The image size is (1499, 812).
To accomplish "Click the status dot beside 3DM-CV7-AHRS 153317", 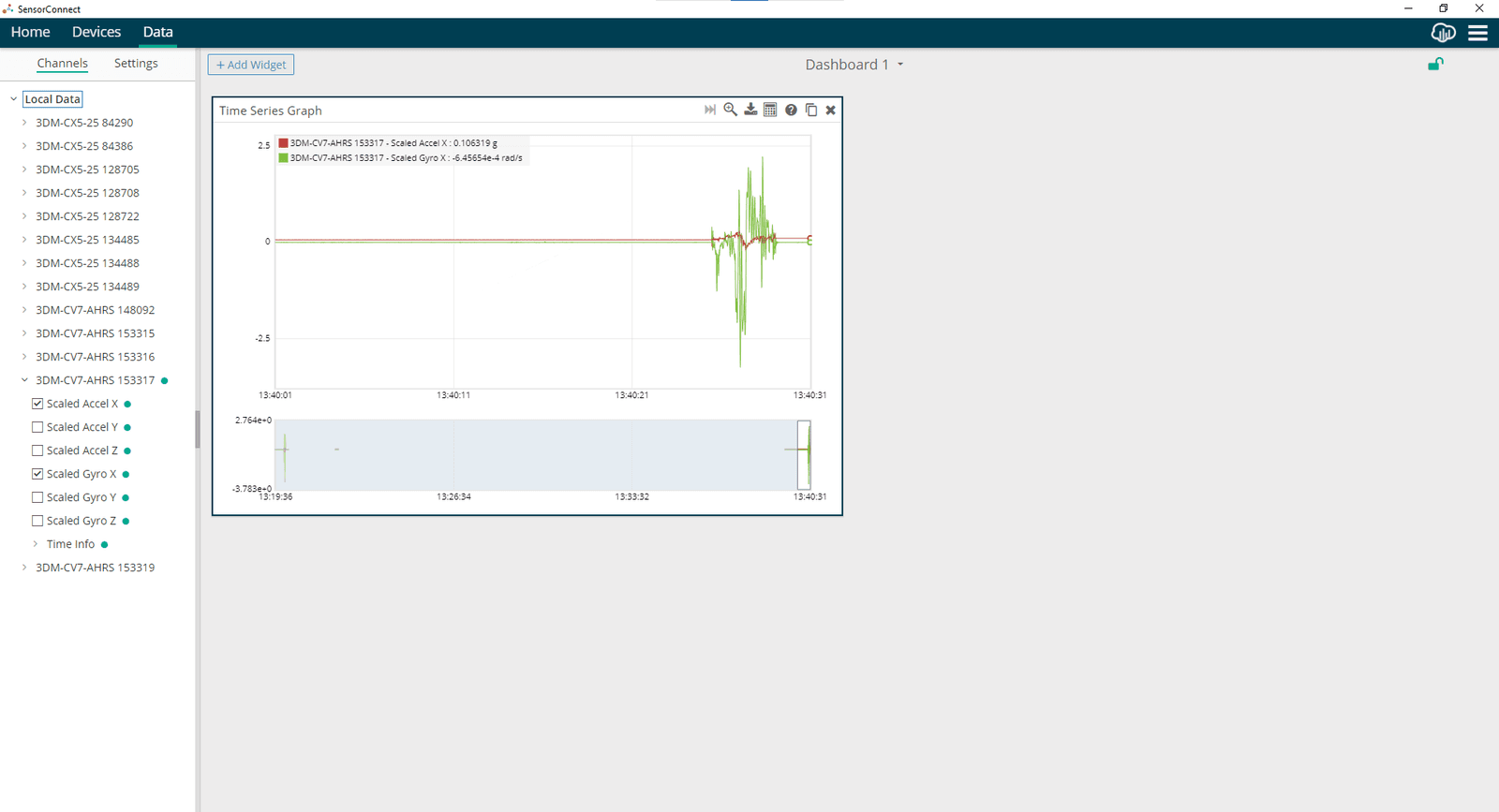I will [165, 380].
